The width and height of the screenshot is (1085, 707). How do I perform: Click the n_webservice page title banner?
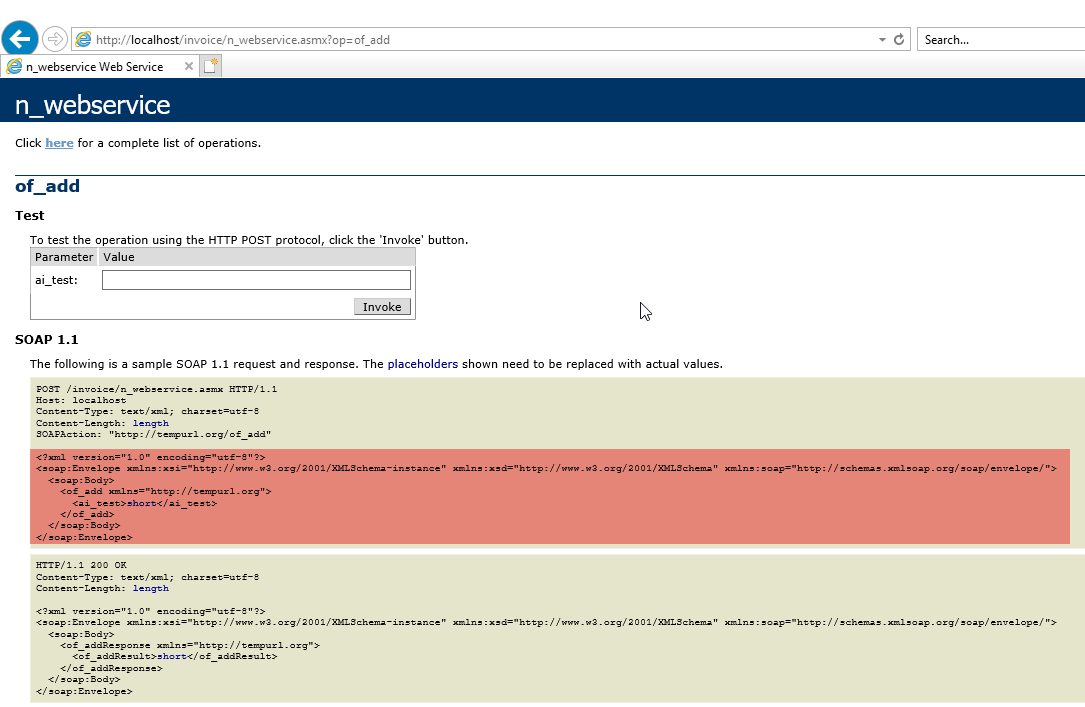click(93, 105)
